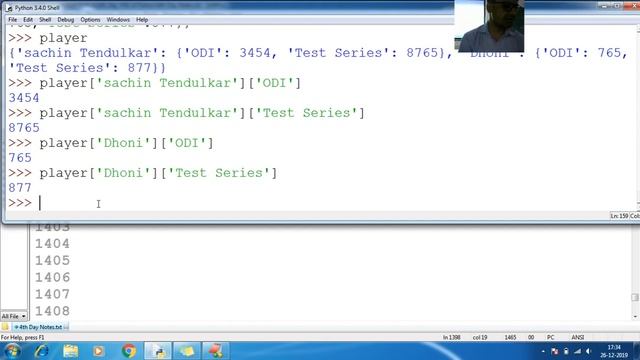Click the Python Shell title bar icon
The height and width of the screenshot is (360, 640).
coord(9,8)
